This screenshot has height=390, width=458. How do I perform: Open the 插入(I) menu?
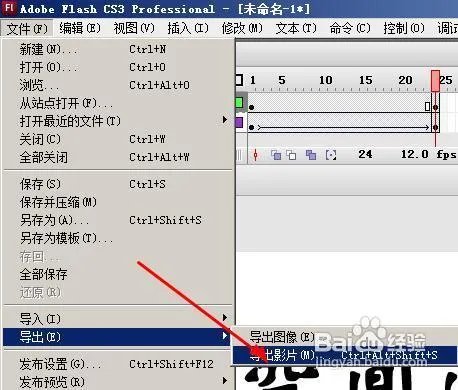pyautogui.click(x=188, y=28)
